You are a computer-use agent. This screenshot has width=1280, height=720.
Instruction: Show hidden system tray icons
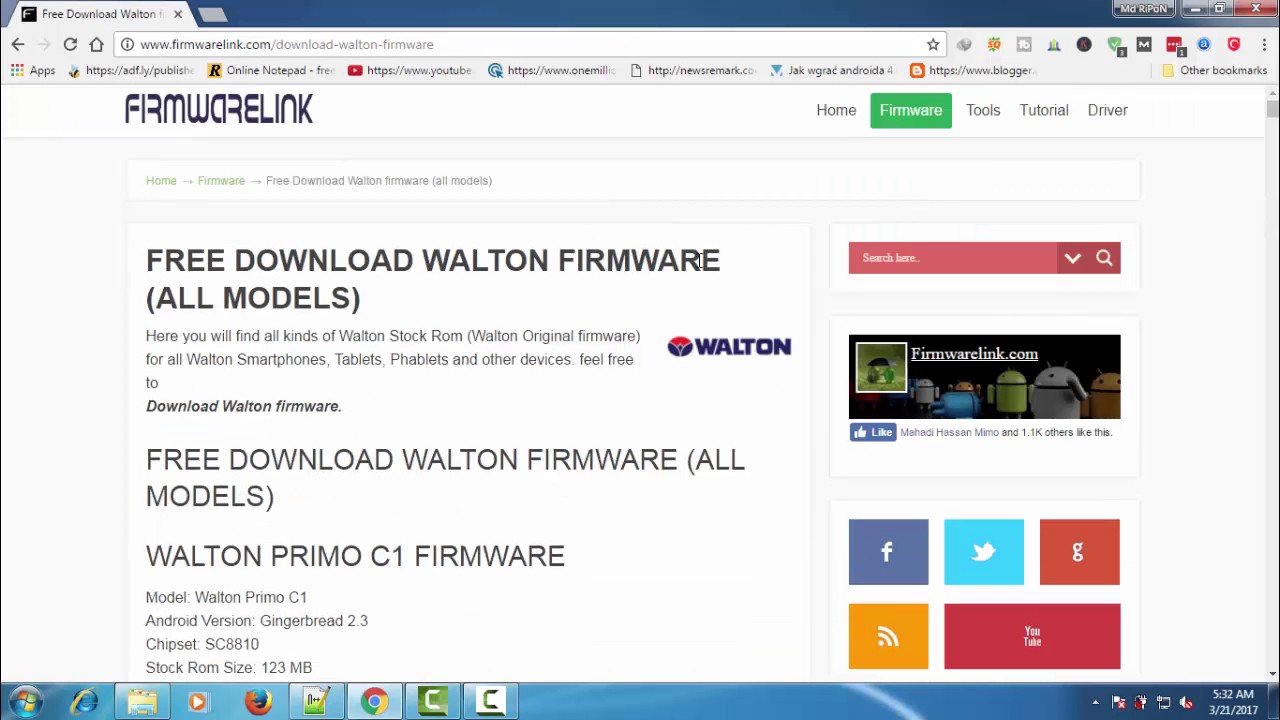(x=1095, y=702)
